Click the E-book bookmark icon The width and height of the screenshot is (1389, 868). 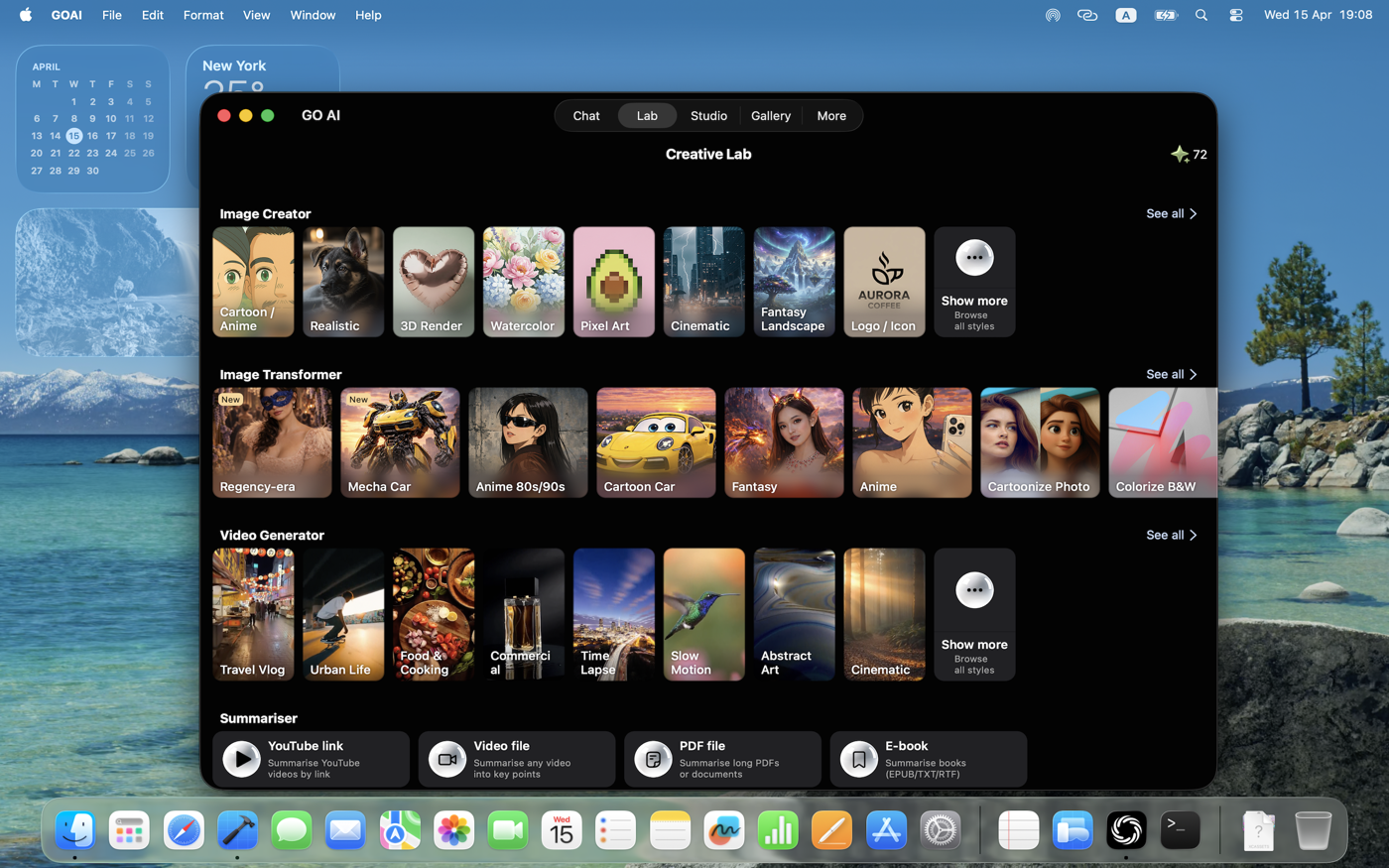point(858,759)
